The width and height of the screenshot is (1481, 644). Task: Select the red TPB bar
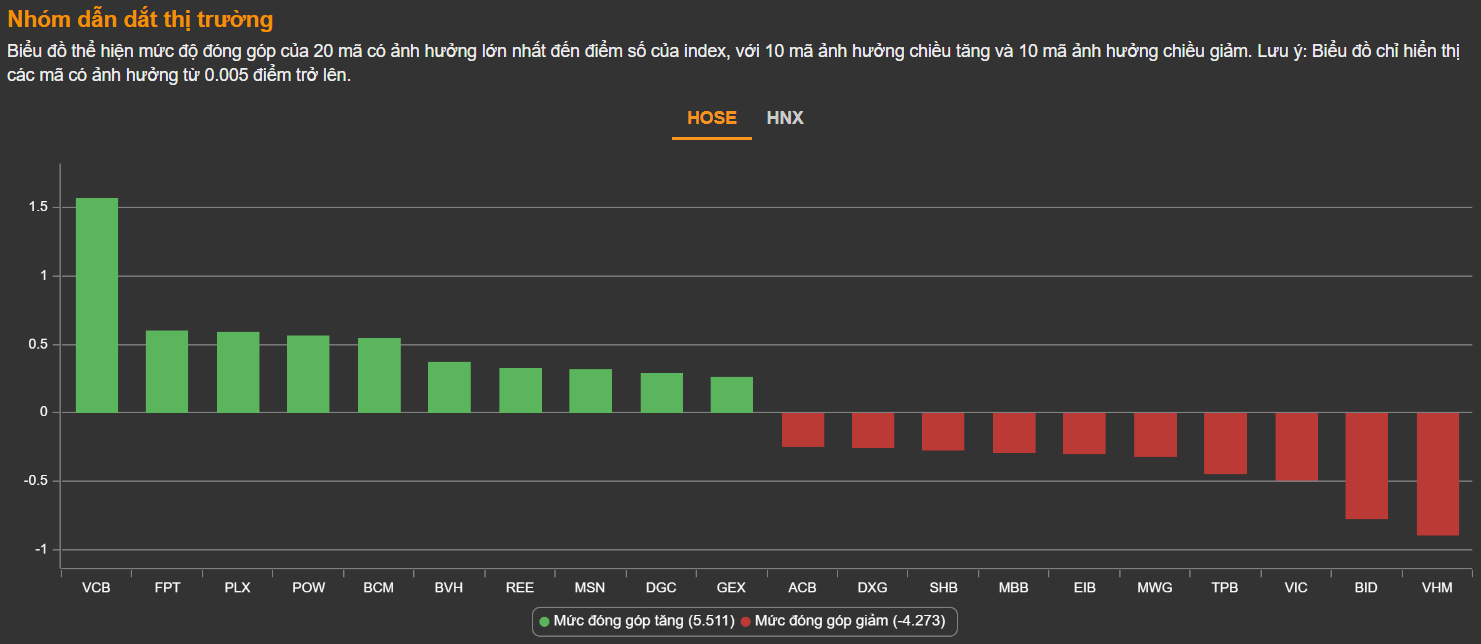1225,443
